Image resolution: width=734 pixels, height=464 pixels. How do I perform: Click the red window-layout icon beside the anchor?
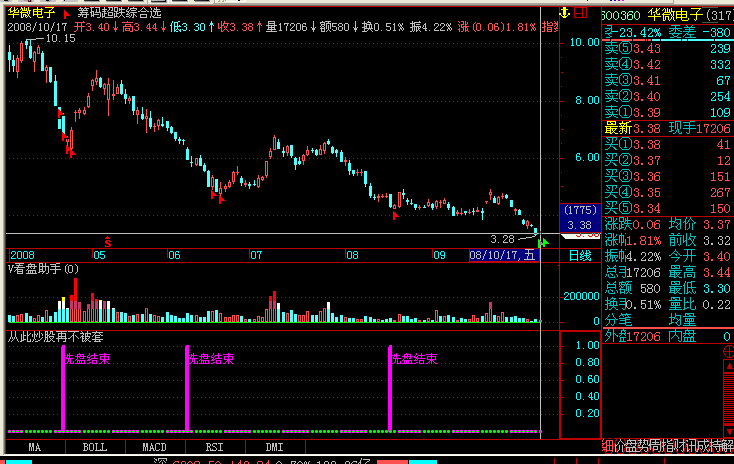[580, 13]
